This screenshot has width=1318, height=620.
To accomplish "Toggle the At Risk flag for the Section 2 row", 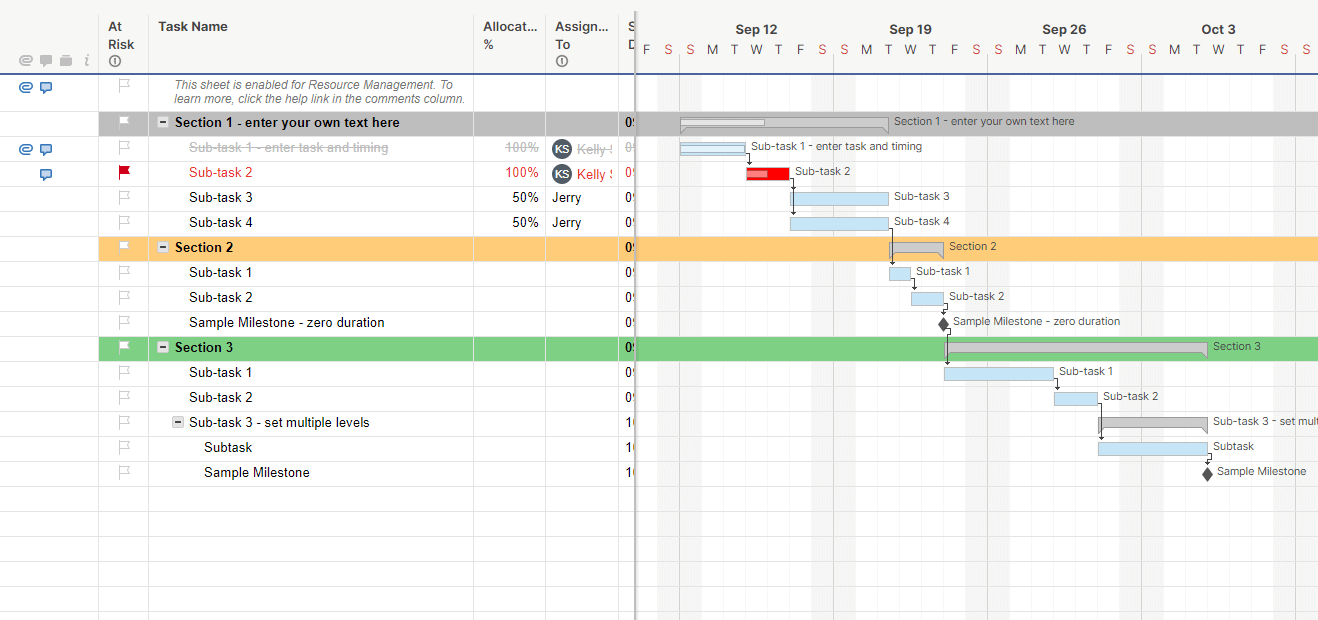I will click(124, 247).
